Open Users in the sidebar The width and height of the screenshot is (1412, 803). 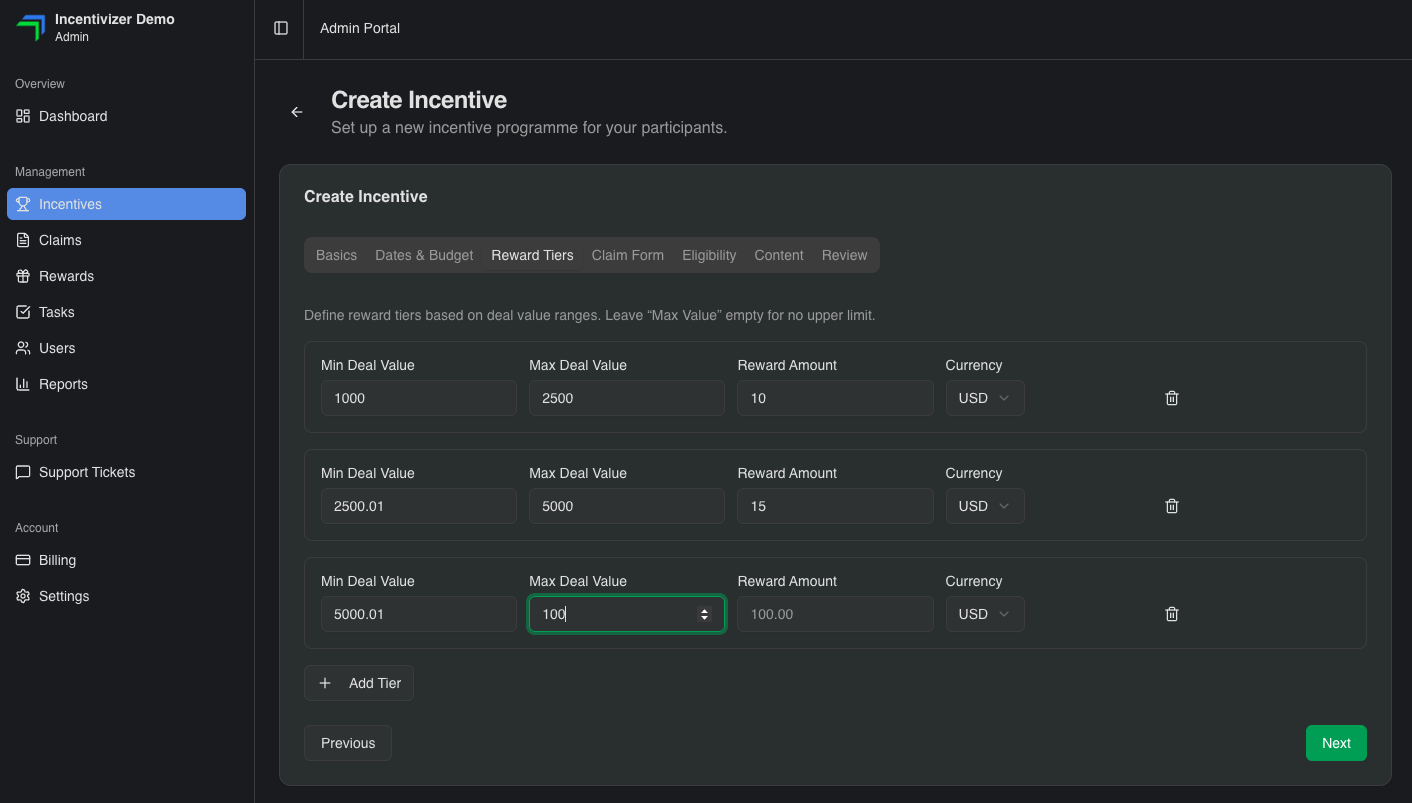click(x=126, y=348)
